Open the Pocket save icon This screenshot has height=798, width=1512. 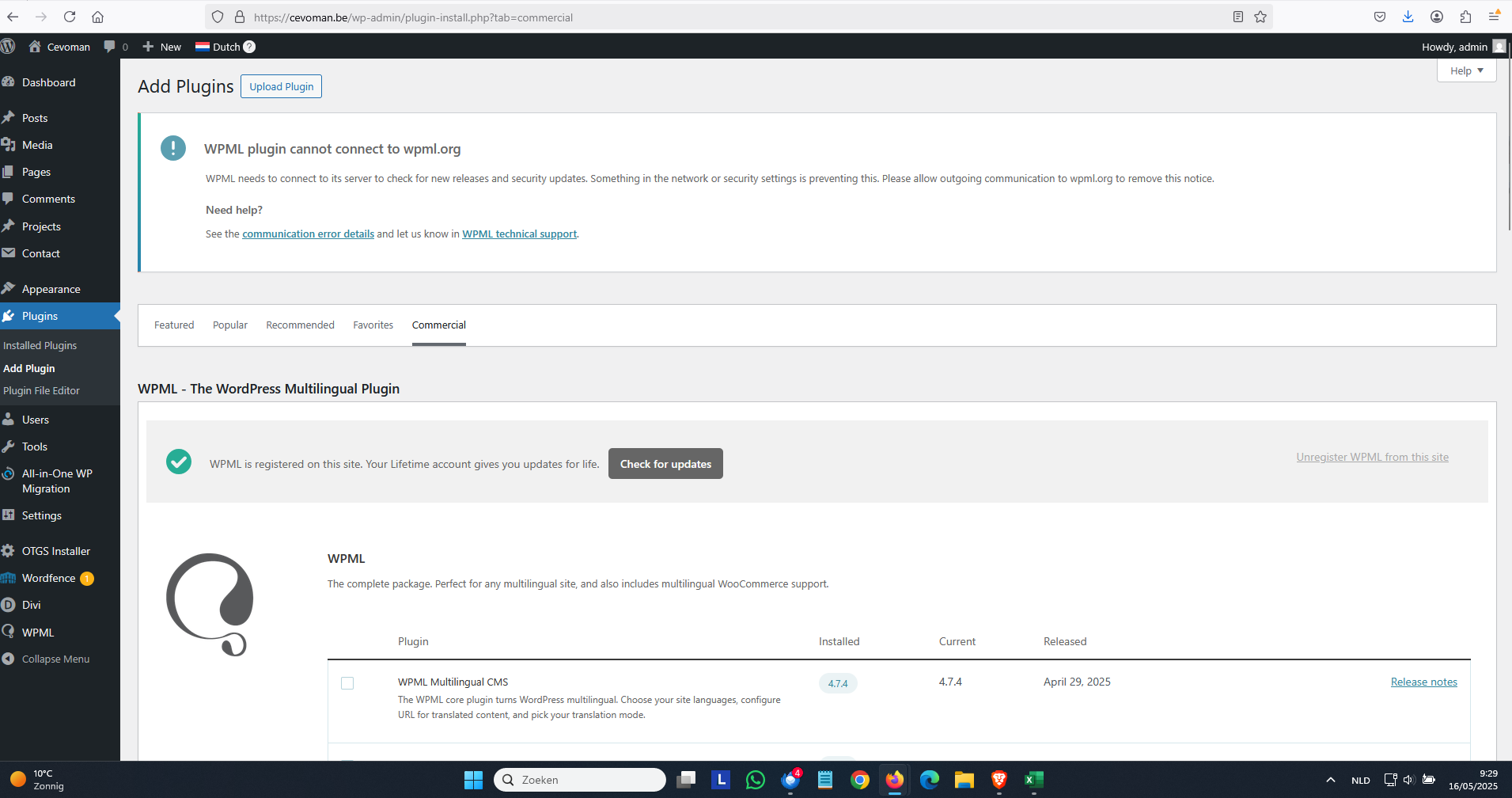pyautogui.click(x=1380, y=17)
